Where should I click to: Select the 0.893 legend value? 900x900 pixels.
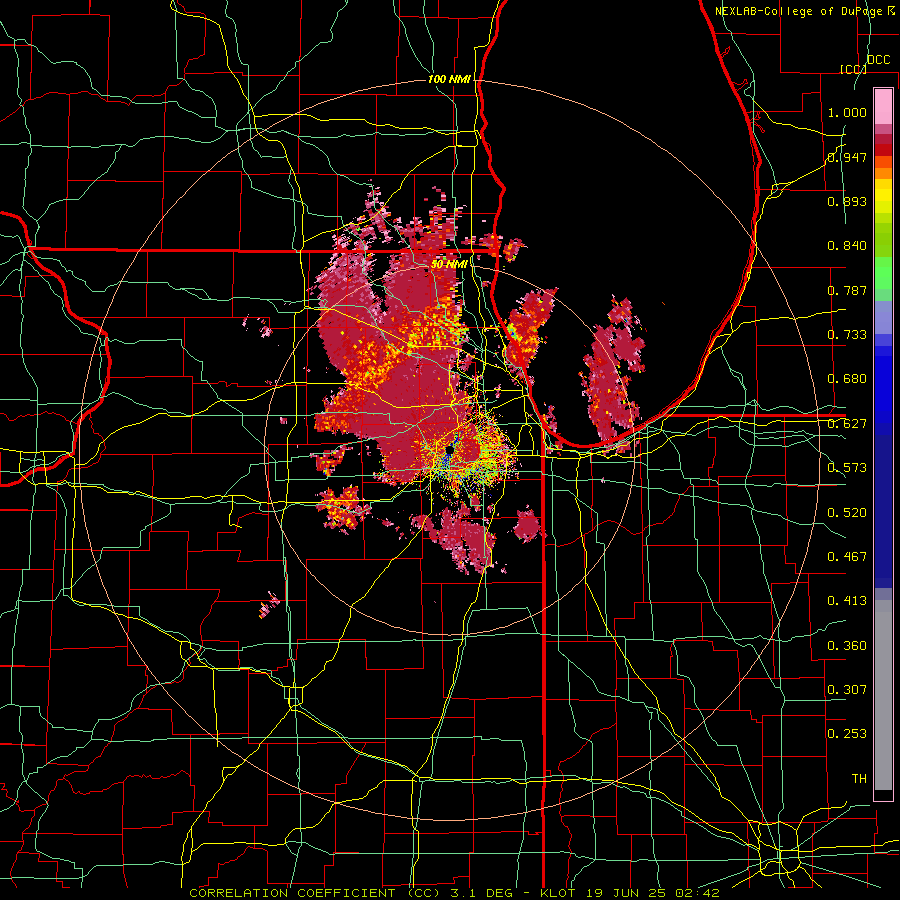click(847, 201)
